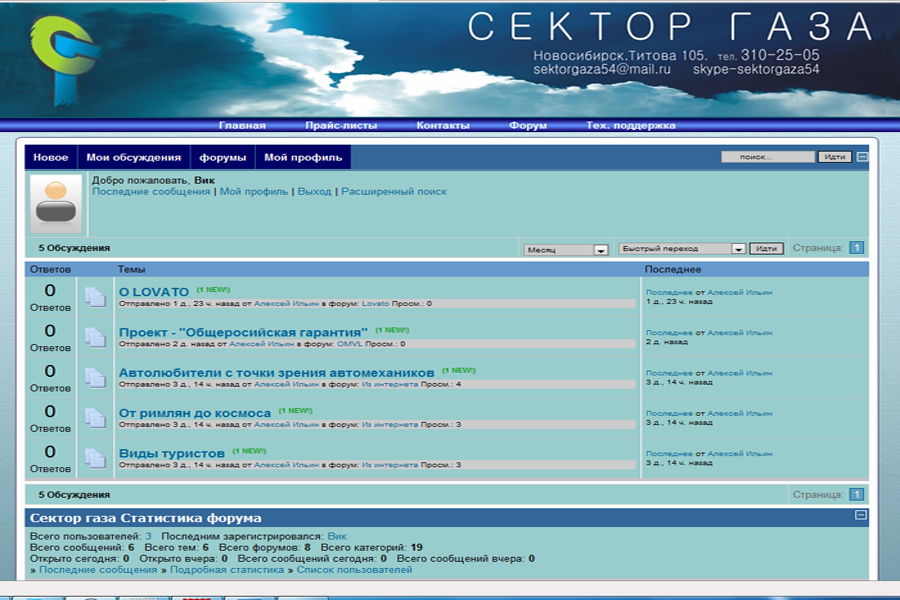The width and height of the screenshot is (900, 600).
Task: Switch to the Мой профиль tab
Action: [x=303, y=158]
